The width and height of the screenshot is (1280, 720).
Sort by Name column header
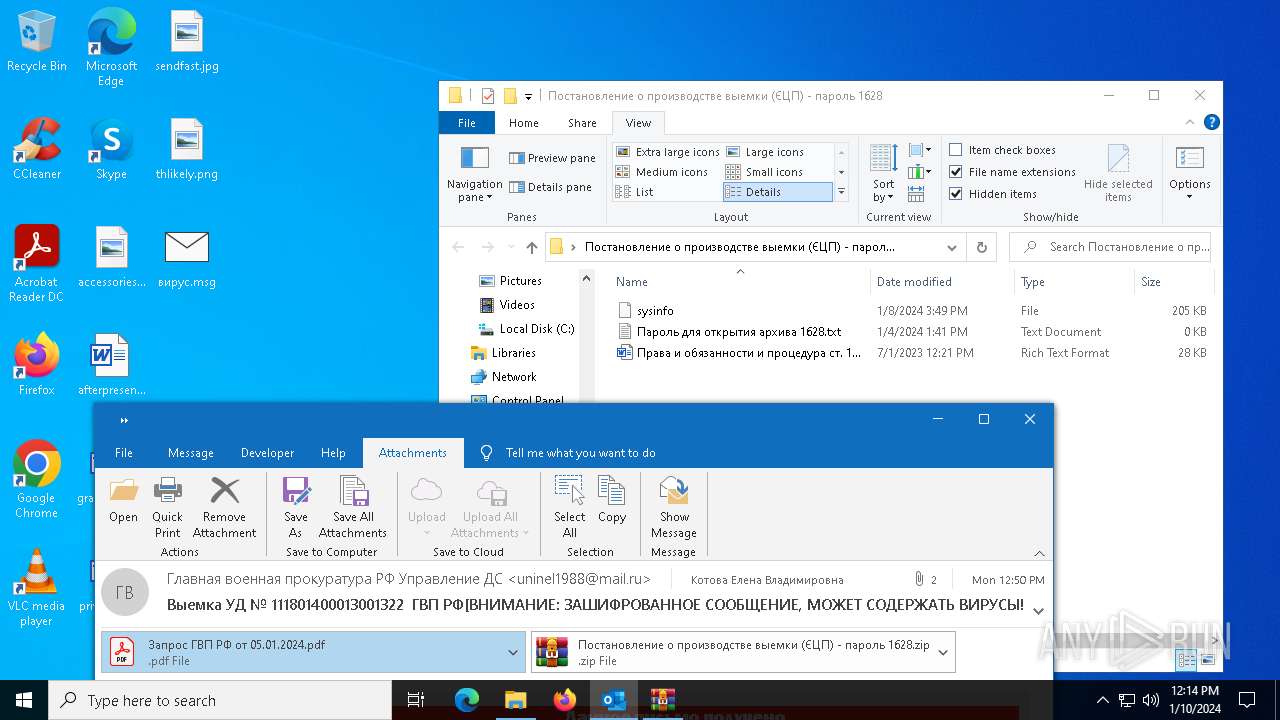tap(738, 282)
